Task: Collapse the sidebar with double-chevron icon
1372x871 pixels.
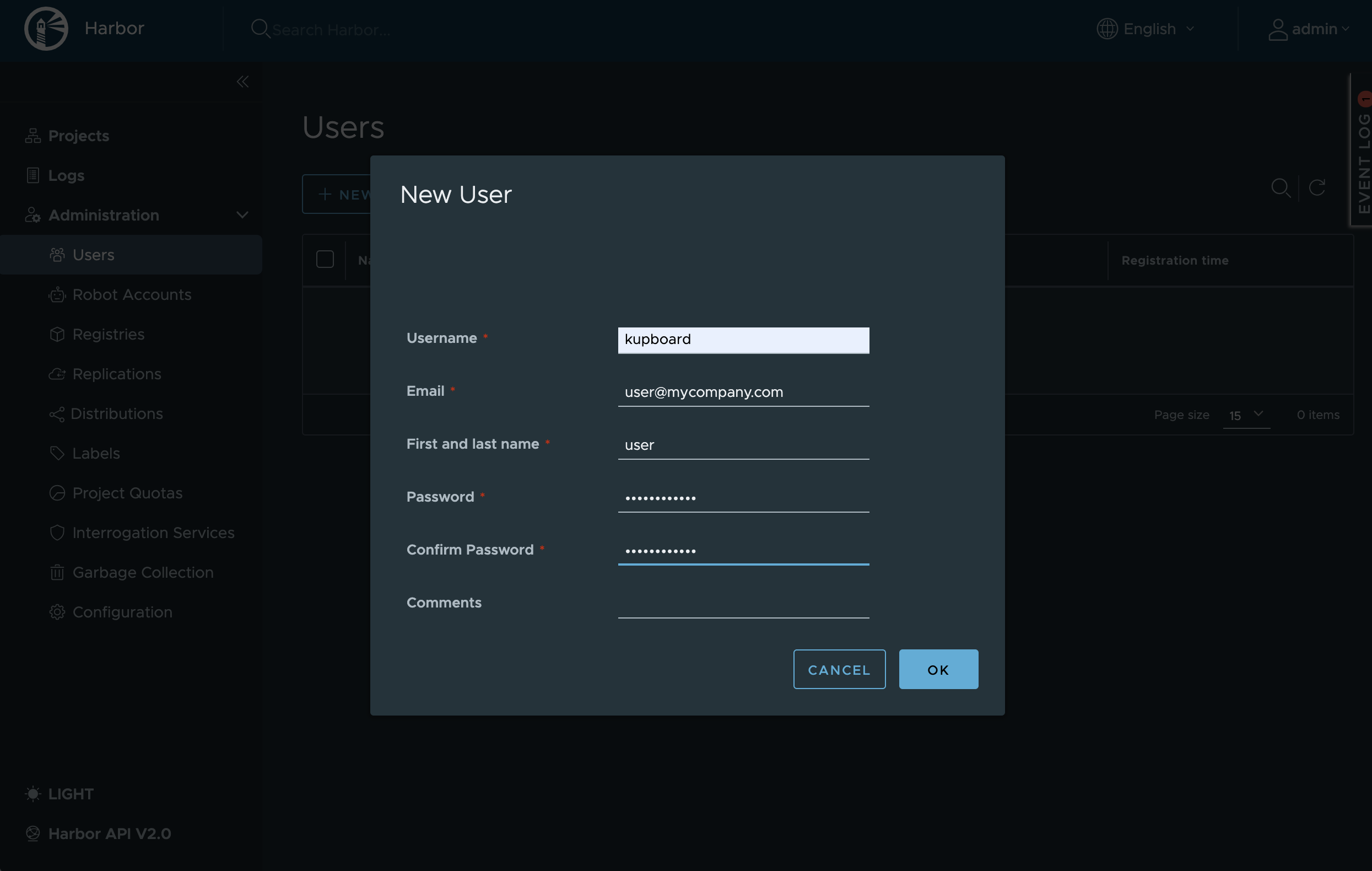Action: point(243,82)
